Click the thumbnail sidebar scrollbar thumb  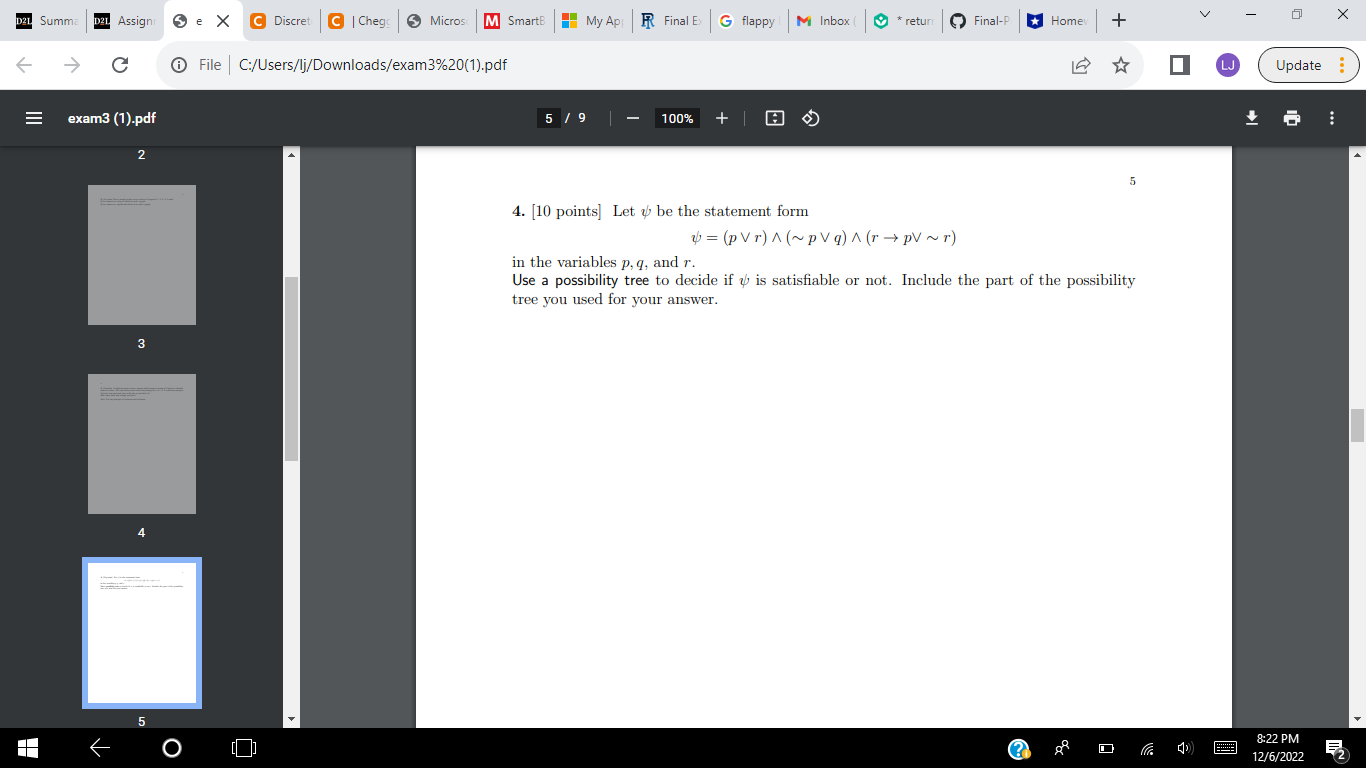coord(292,369)
